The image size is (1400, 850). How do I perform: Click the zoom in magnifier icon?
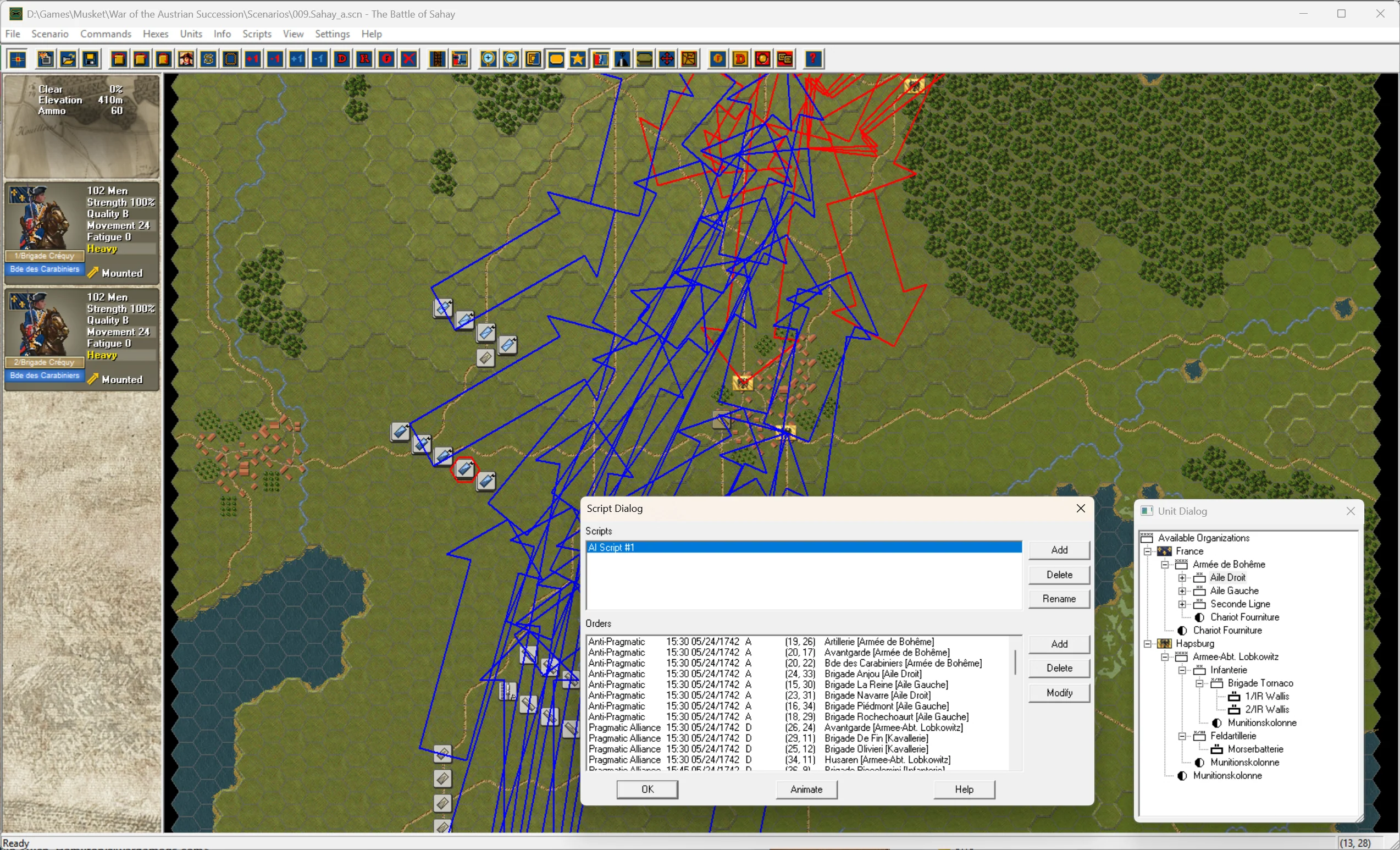pos(488,59)
